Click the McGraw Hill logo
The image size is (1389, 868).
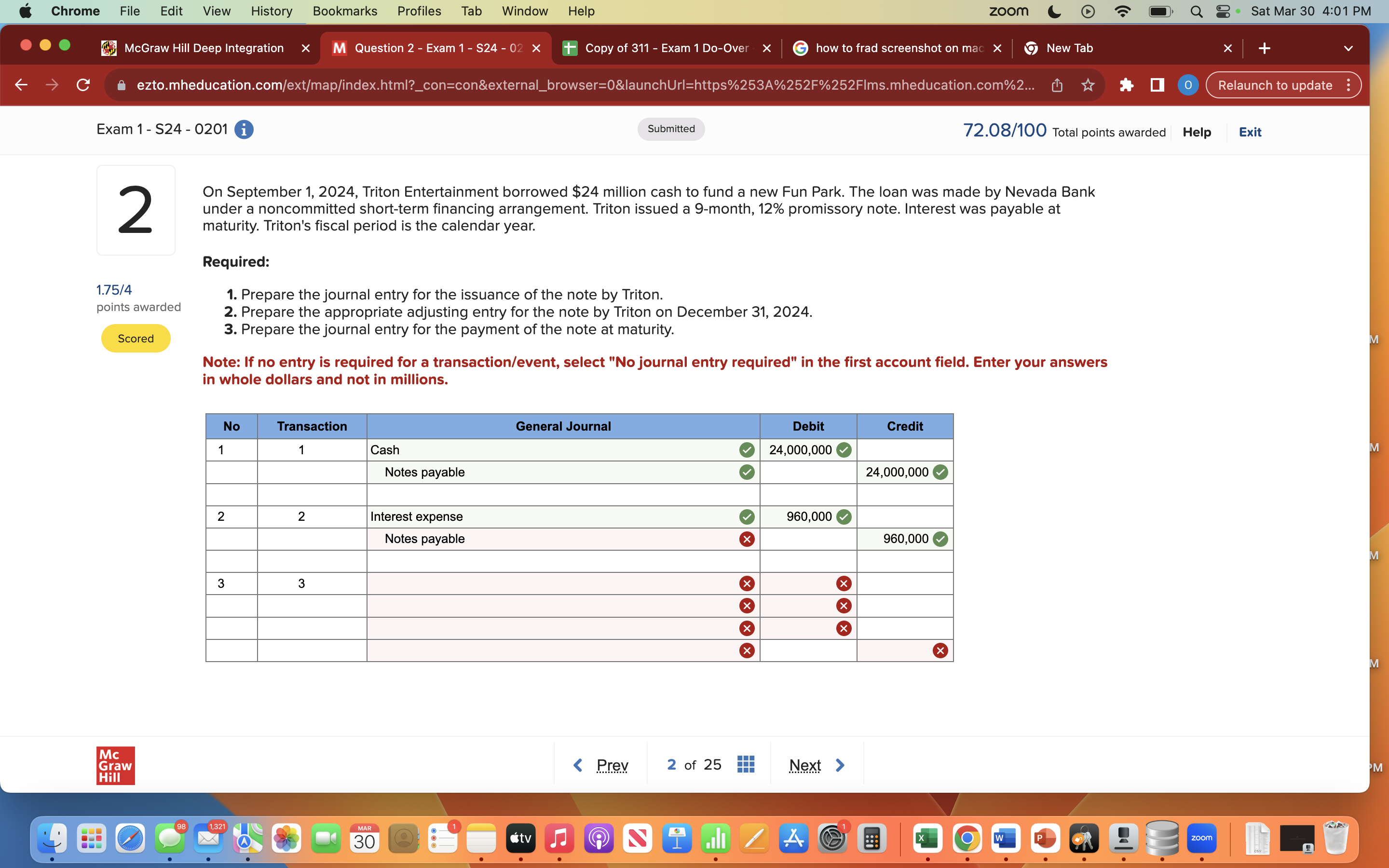click(115, 765)
